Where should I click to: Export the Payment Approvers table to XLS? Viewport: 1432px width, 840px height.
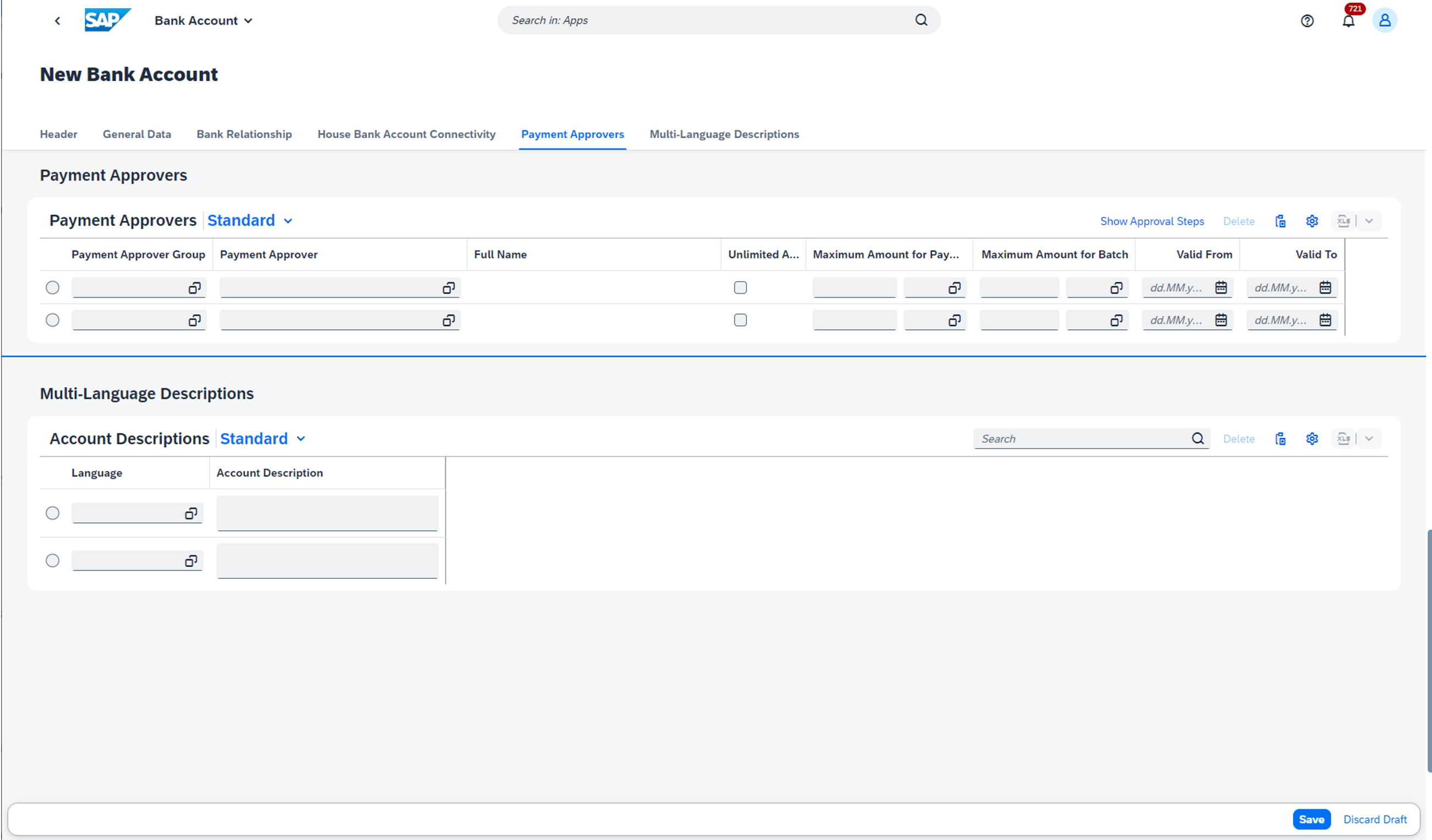click(x=1343, y=221)
